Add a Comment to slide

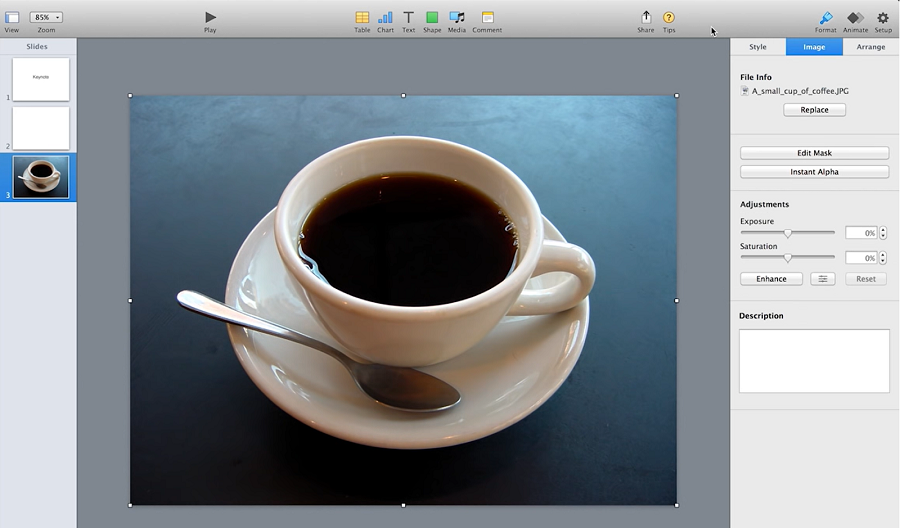tap(487, 18)
